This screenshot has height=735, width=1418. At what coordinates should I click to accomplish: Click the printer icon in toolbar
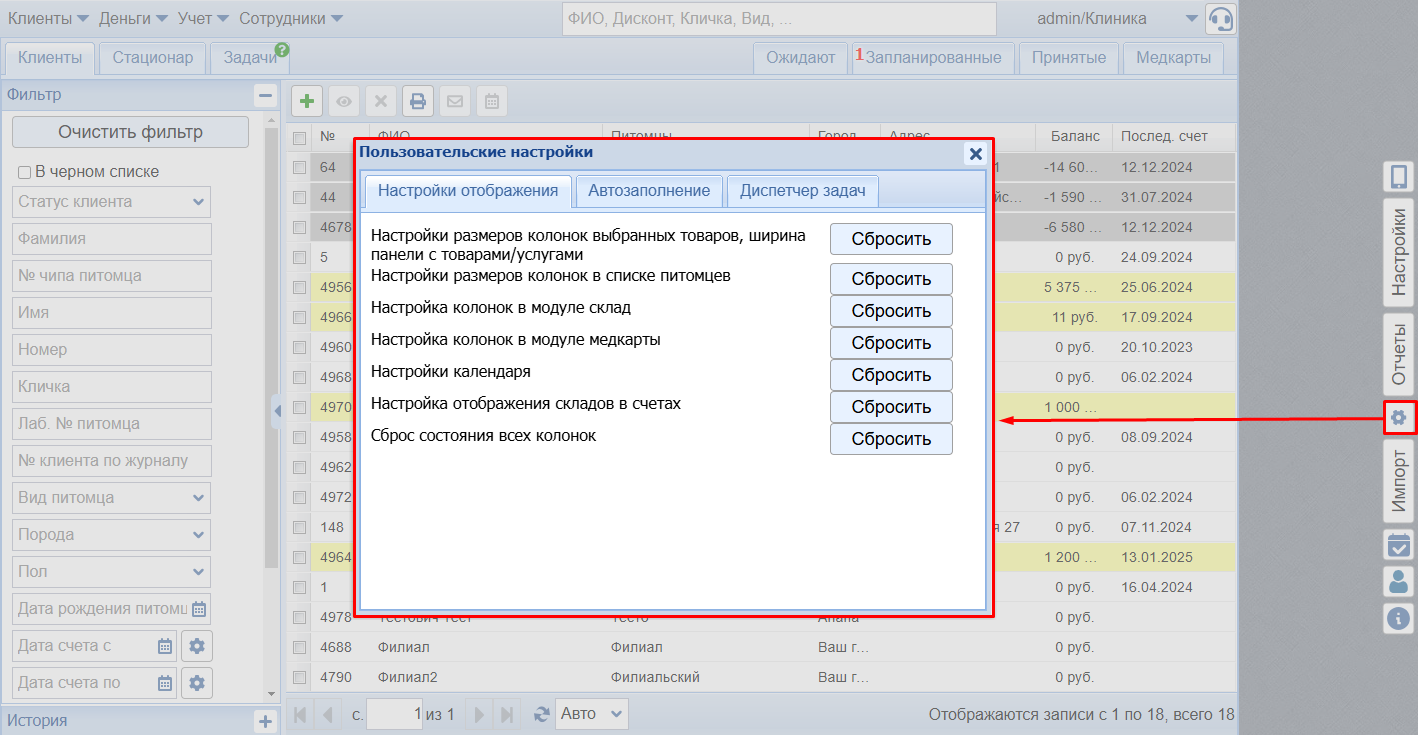[x=418, y=101]
